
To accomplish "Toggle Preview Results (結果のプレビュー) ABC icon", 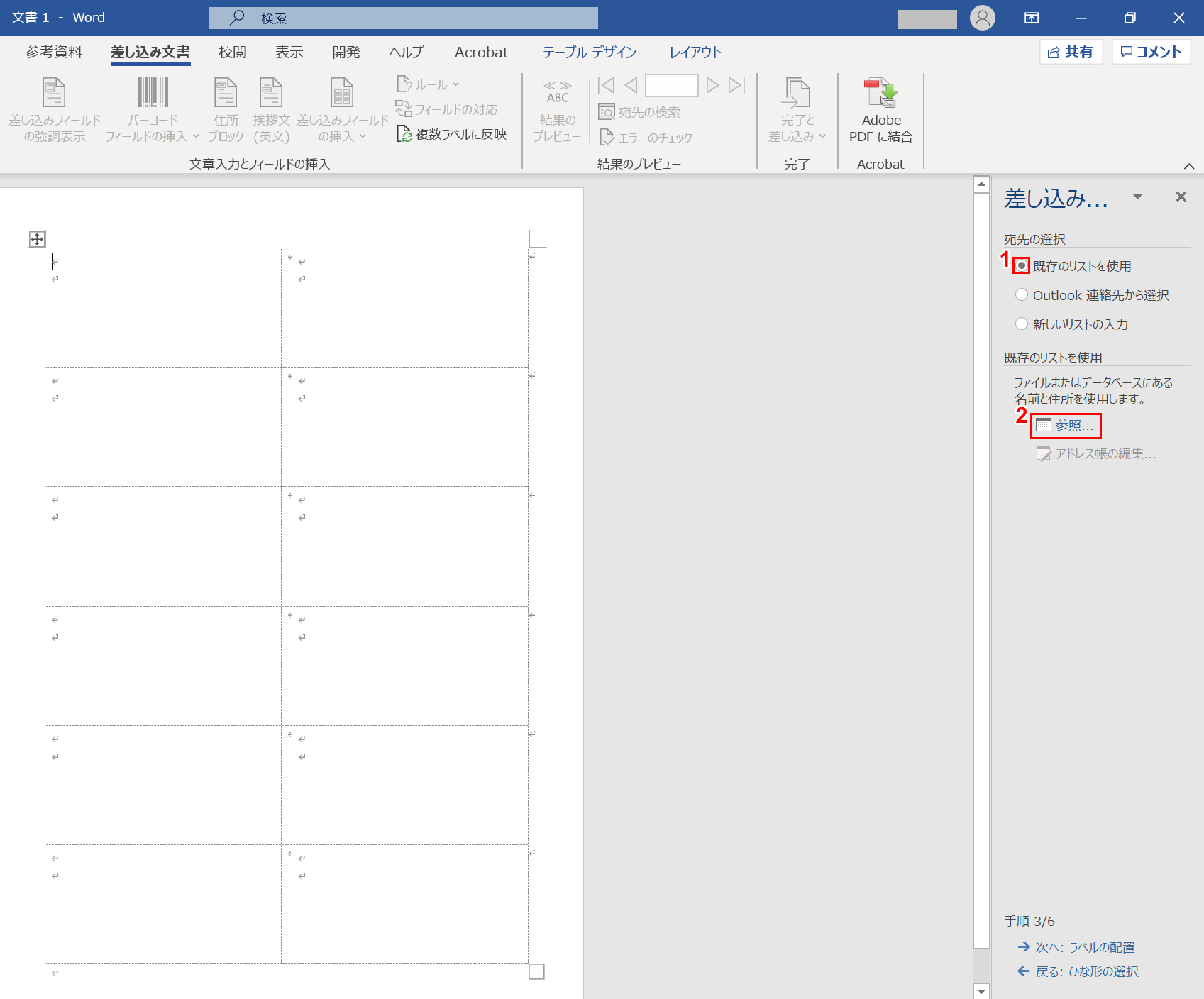I will pos(557,92).
